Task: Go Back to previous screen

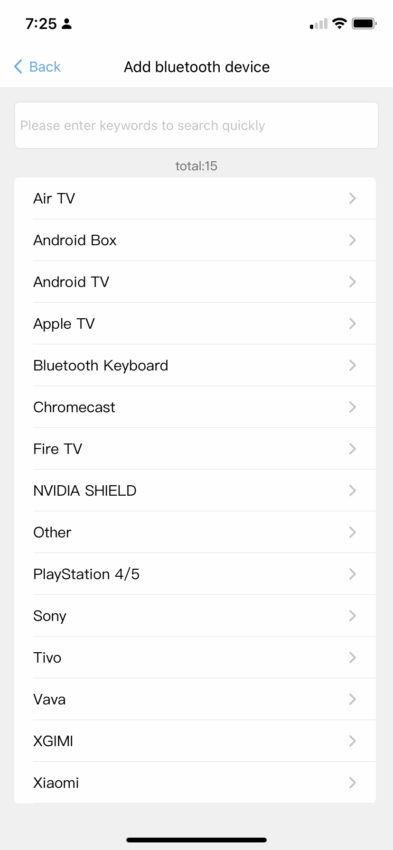Action: [37, 67]
